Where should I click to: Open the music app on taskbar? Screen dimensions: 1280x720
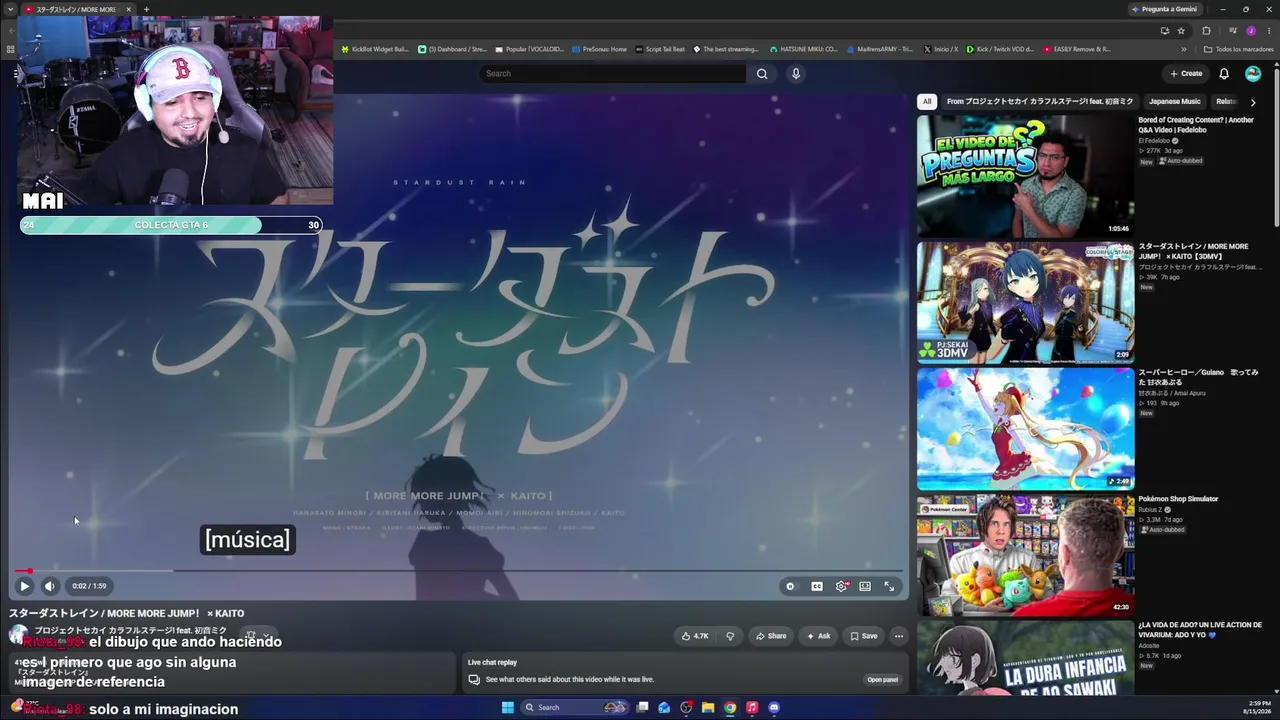point(752,707)
